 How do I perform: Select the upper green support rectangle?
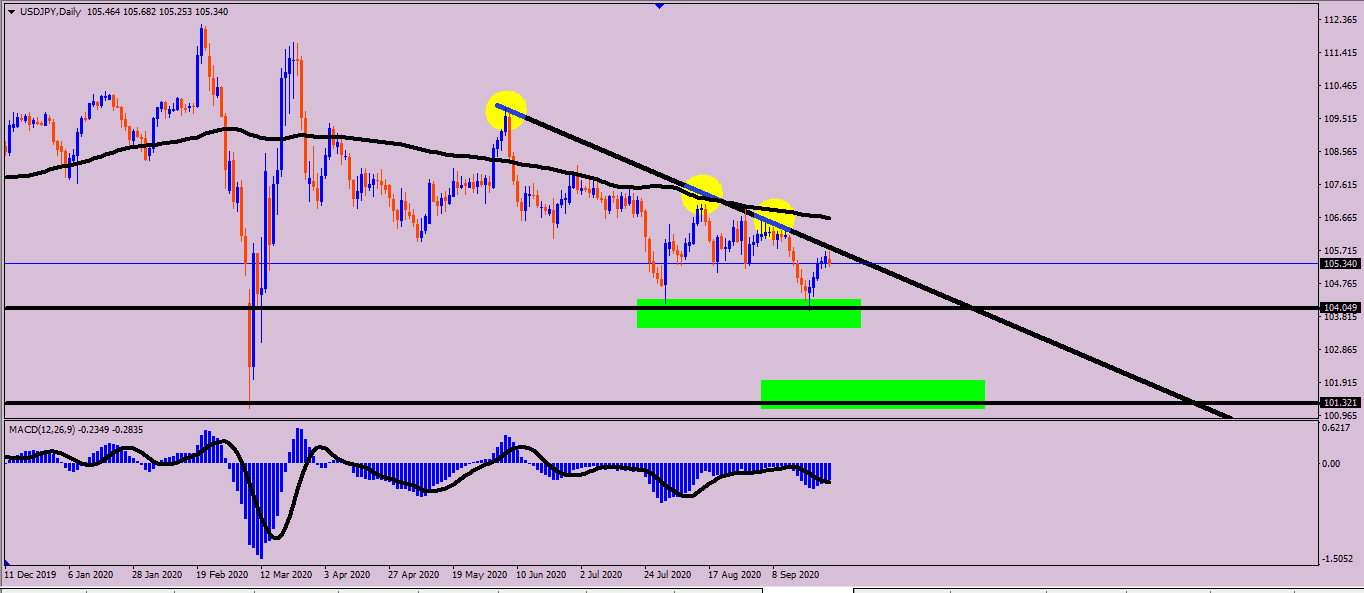(x=749, y=313)
